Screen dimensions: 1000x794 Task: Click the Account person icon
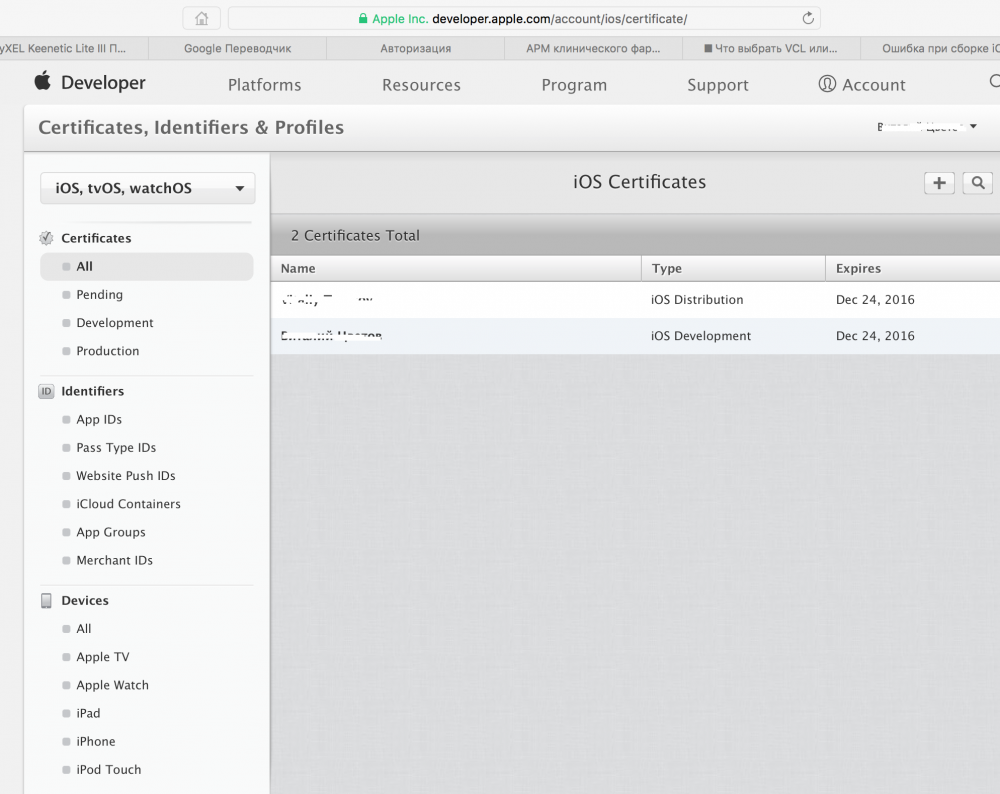pyautogui.click(x=827, y=84)
